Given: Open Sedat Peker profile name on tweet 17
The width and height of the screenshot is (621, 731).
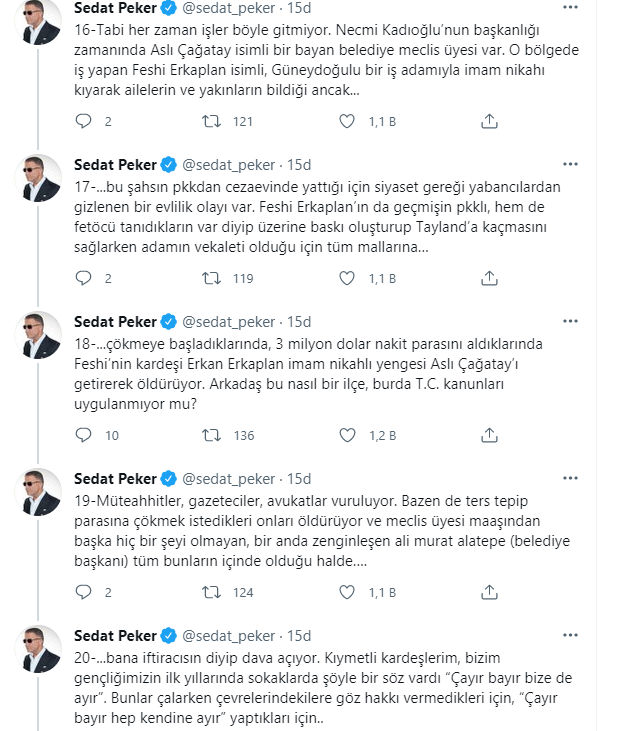Looking at the screenshot, I should click(115, 165).
